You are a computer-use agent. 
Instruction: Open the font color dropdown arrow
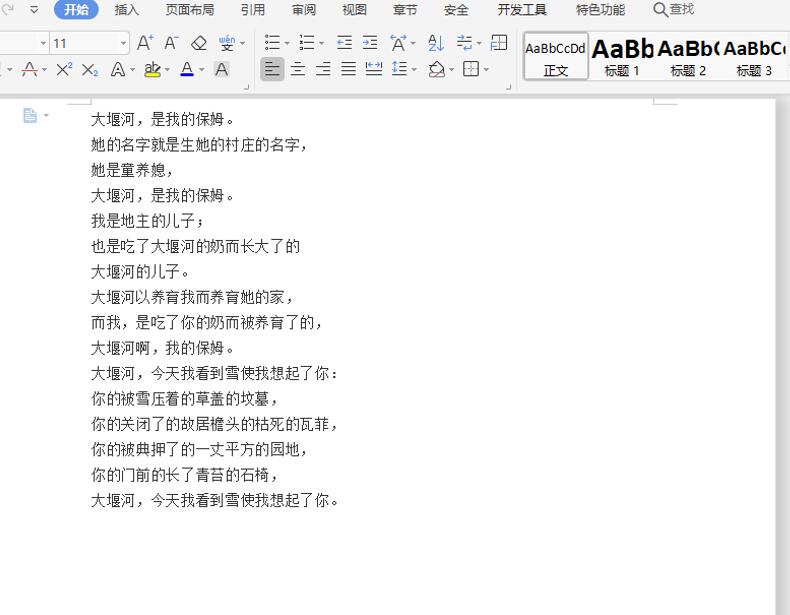click(x=202, y=70)
